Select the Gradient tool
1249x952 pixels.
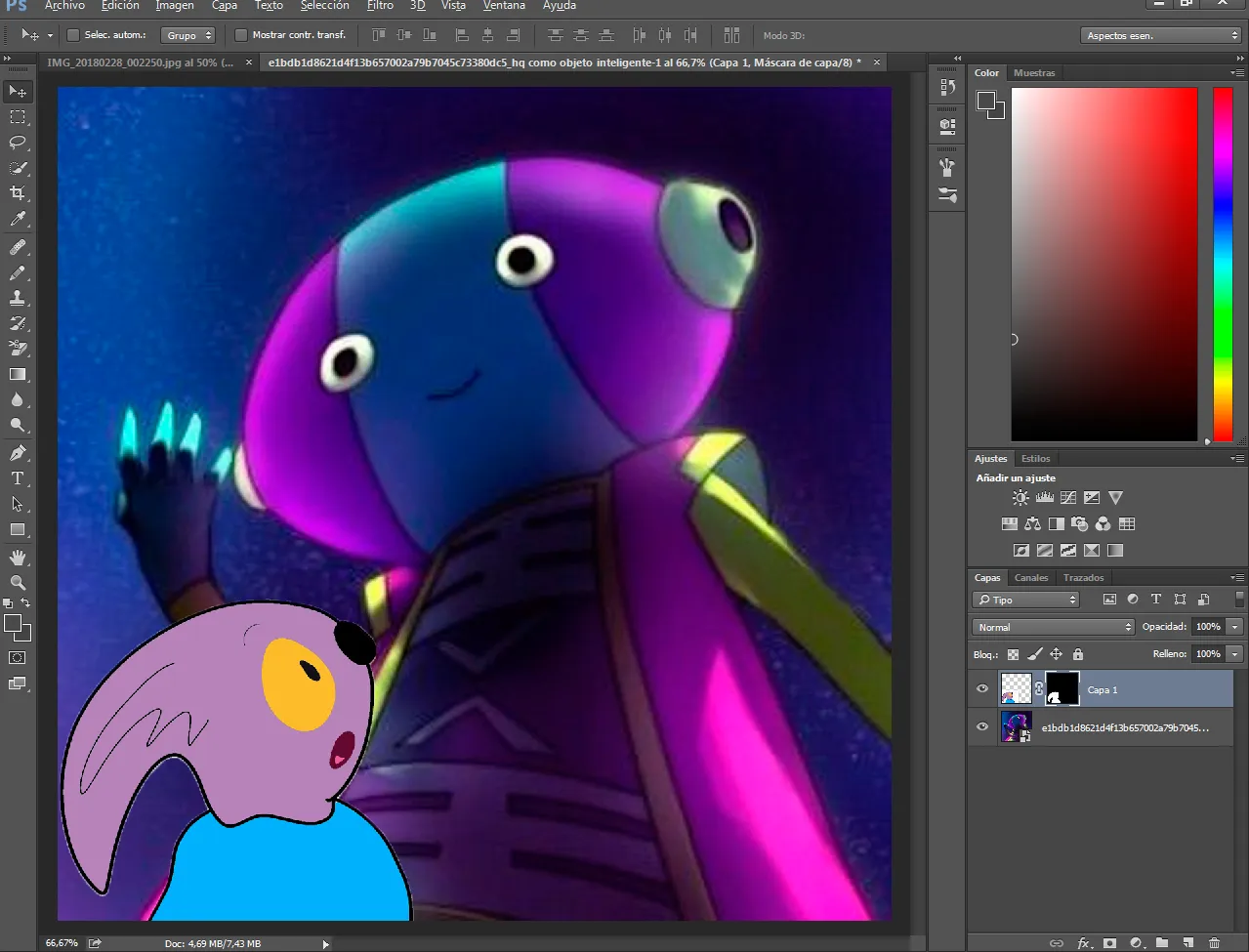coord(18,374)
